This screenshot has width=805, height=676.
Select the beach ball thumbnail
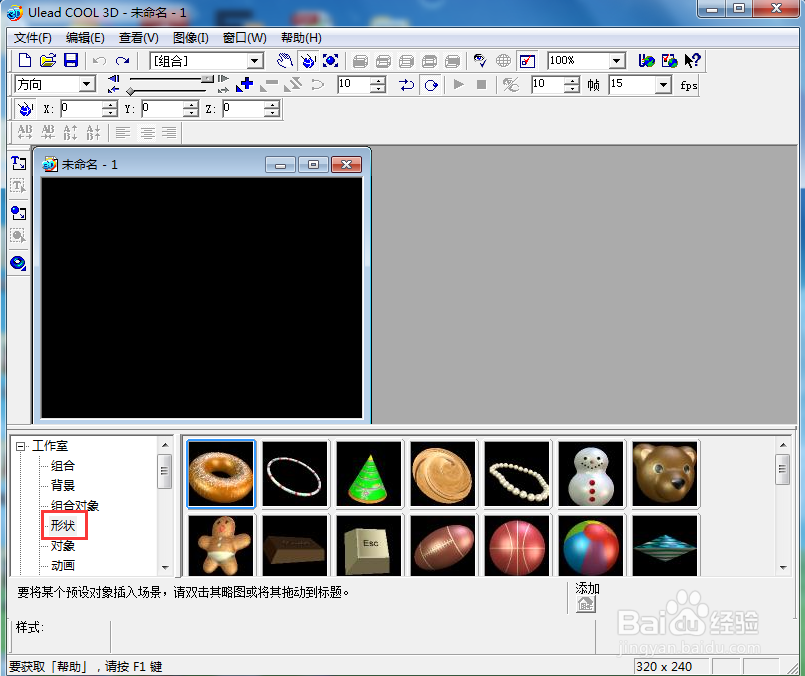pos(591,545)
